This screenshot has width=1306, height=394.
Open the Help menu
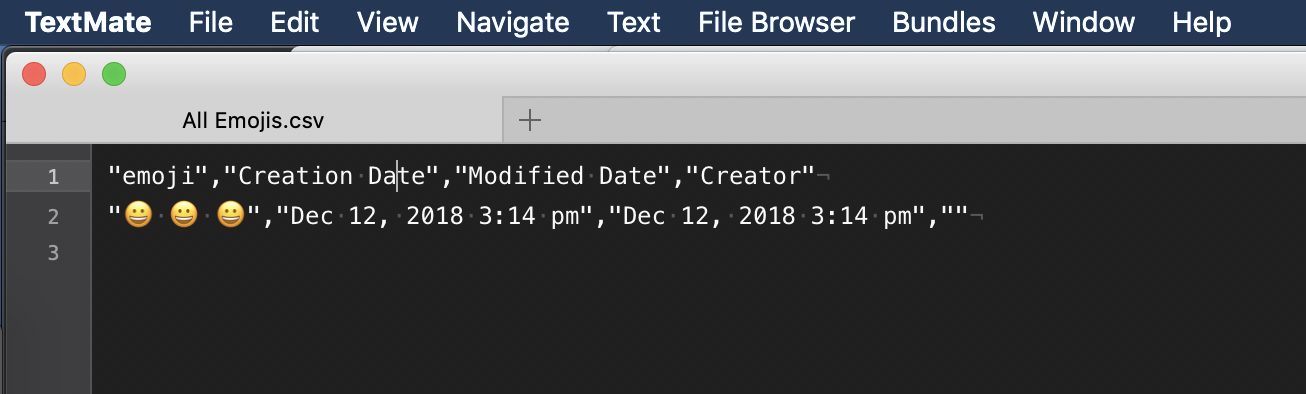pos(1202,22)
